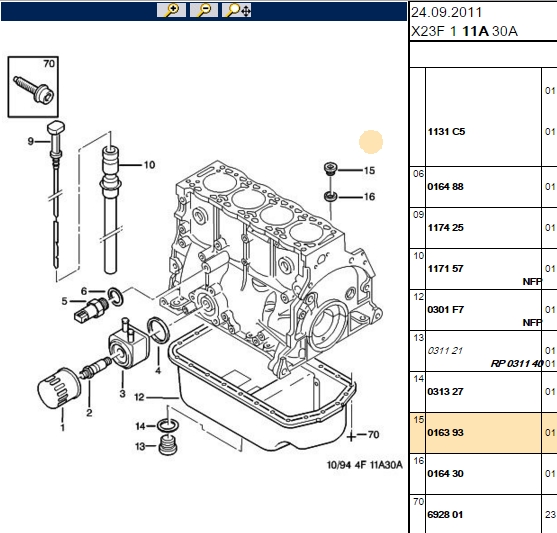Click part number 6928 01
Image resolution: width=557 pixels, height=533 pixels.
[x=445, y=515]
